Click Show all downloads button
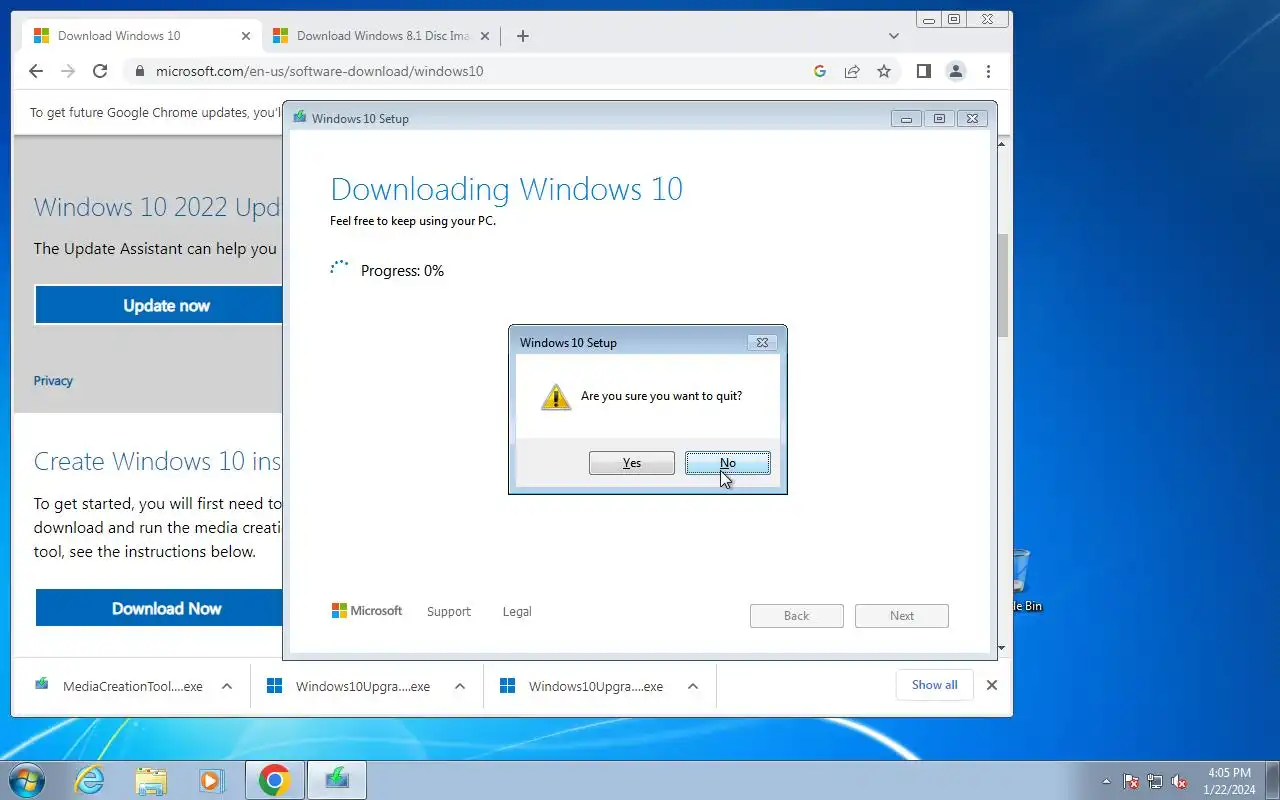The width and height of the screenshot is (1280, 800). 934,685
